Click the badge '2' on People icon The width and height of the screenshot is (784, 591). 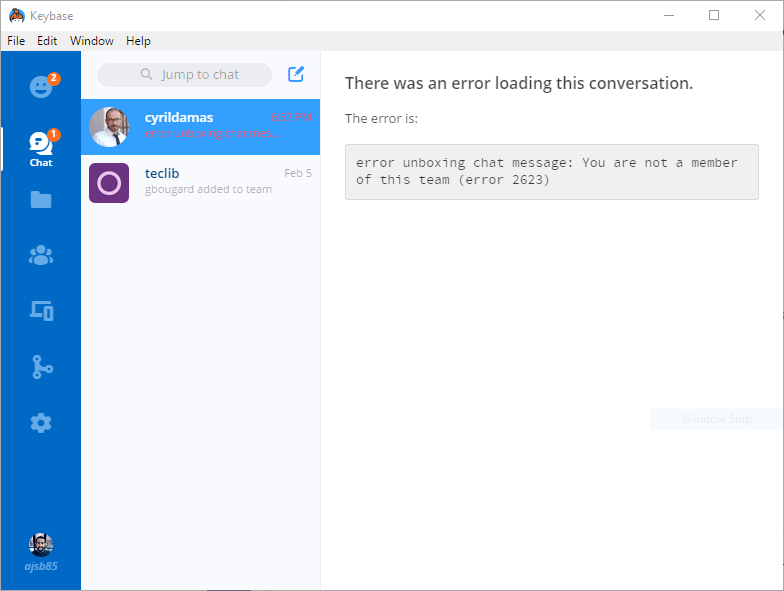tap(54, 78)
